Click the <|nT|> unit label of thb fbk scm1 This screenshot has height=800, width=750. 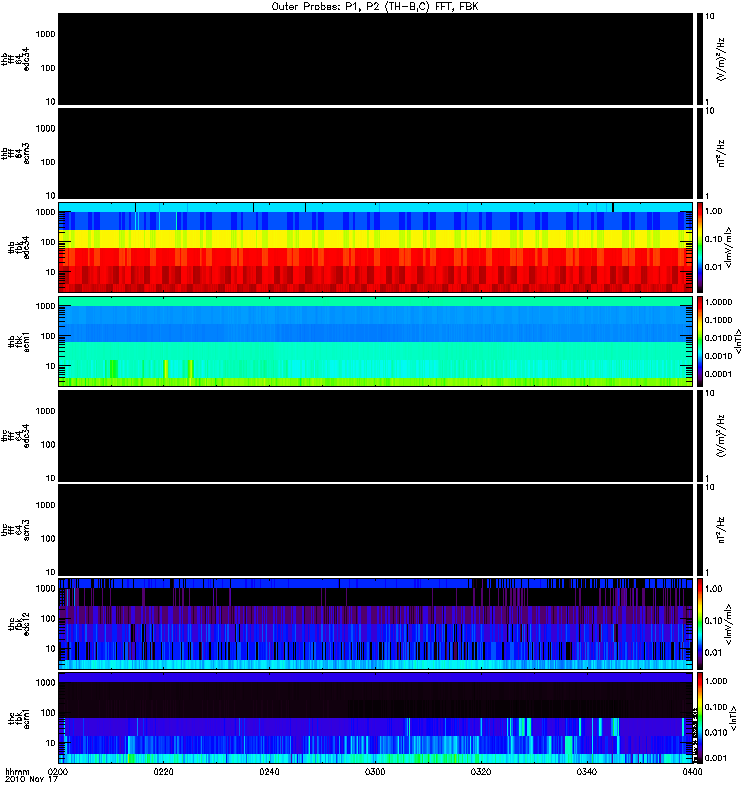pos(738,341)
